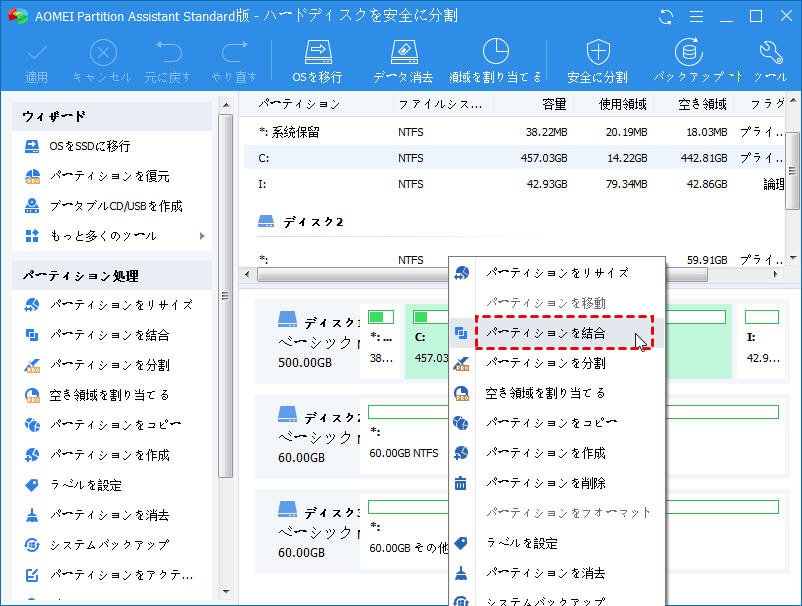The width and height of the screenshot is (802, 606).
Task: Click the icon beside パーティションを分割 in the sidebar
Action: 32,365
